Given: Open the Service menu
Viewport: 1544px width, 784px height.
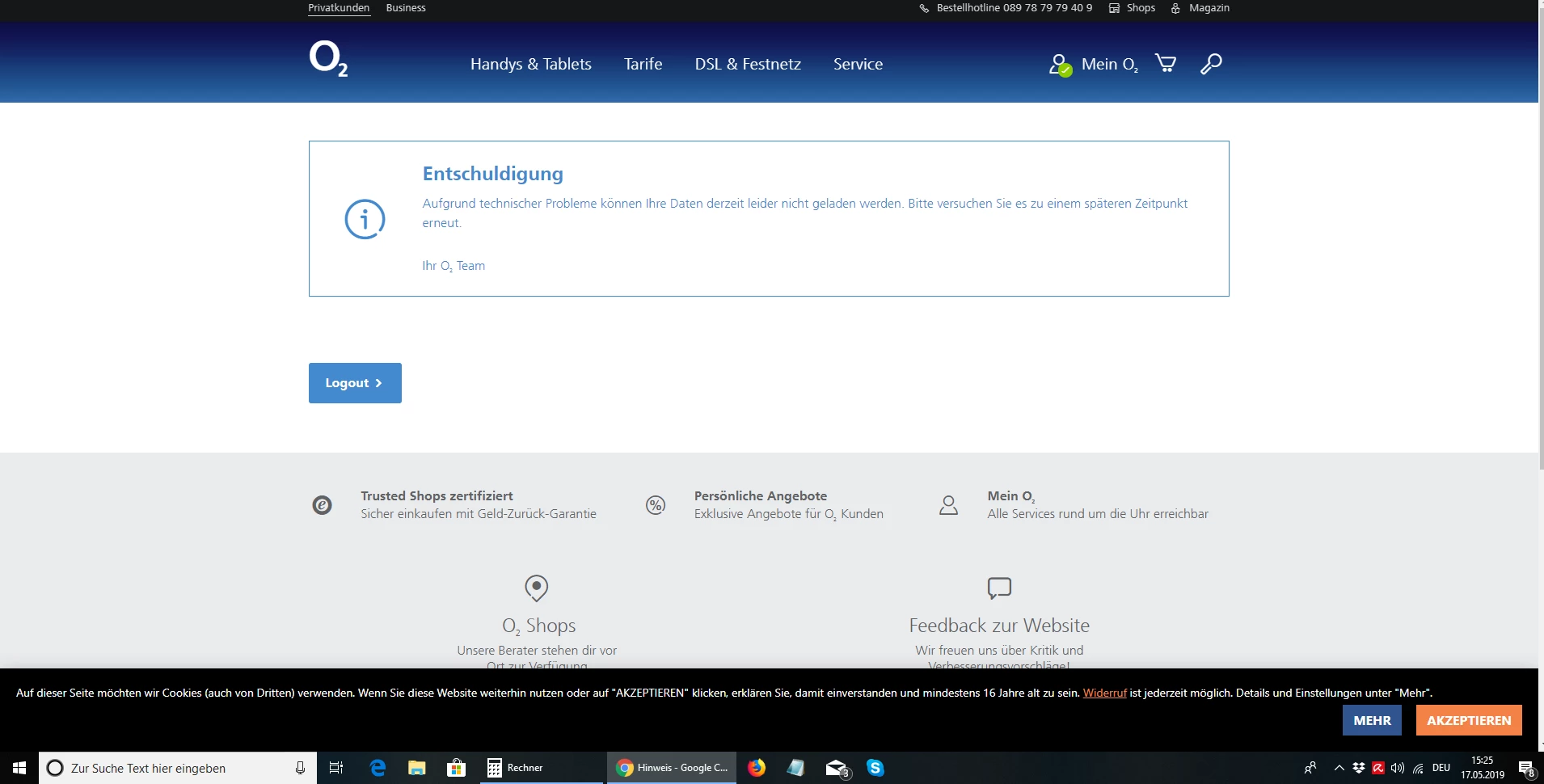Looking at the screenshot, I should point(858,64).
